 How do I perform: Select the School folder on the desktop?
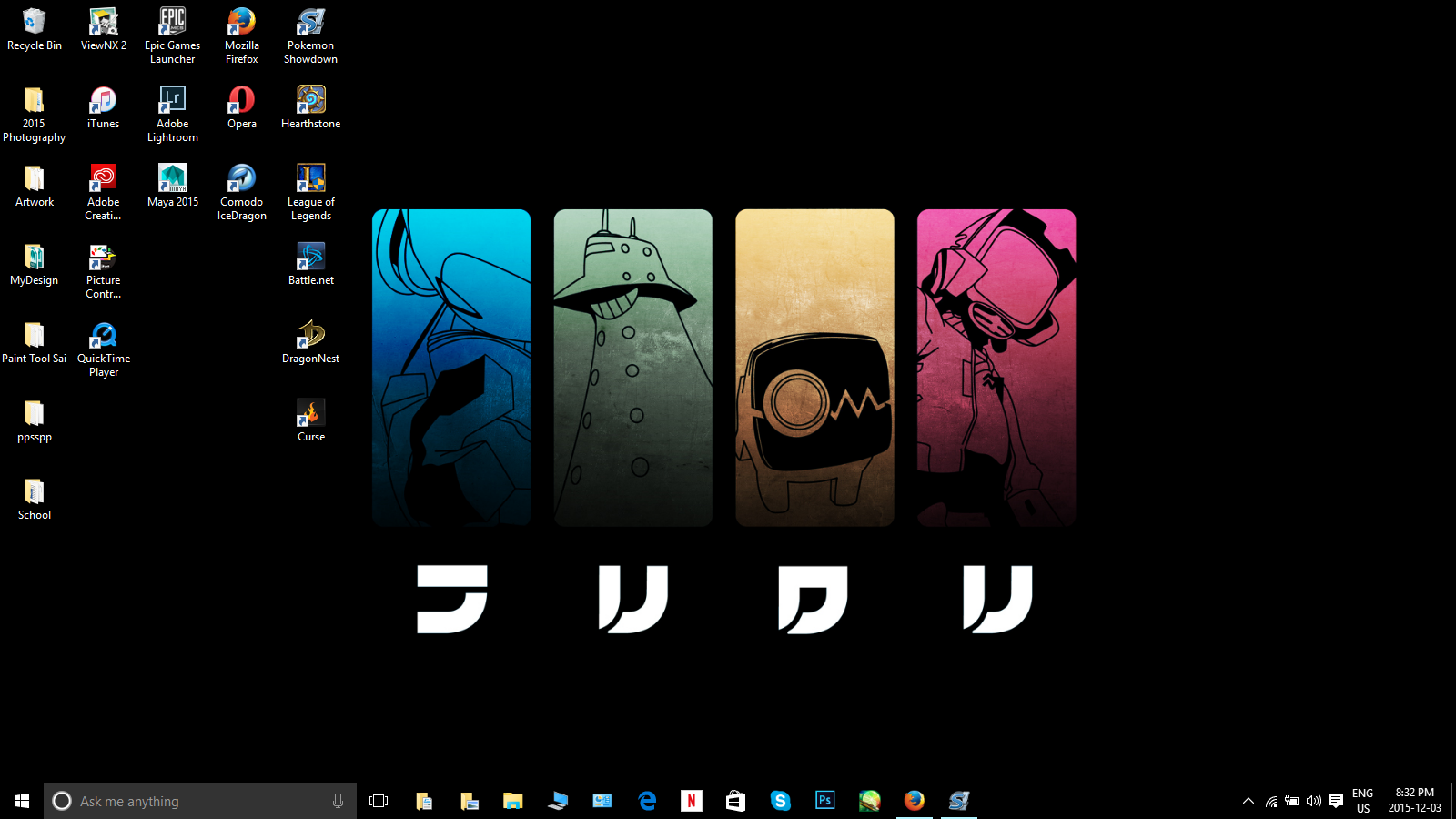point(34,499)
